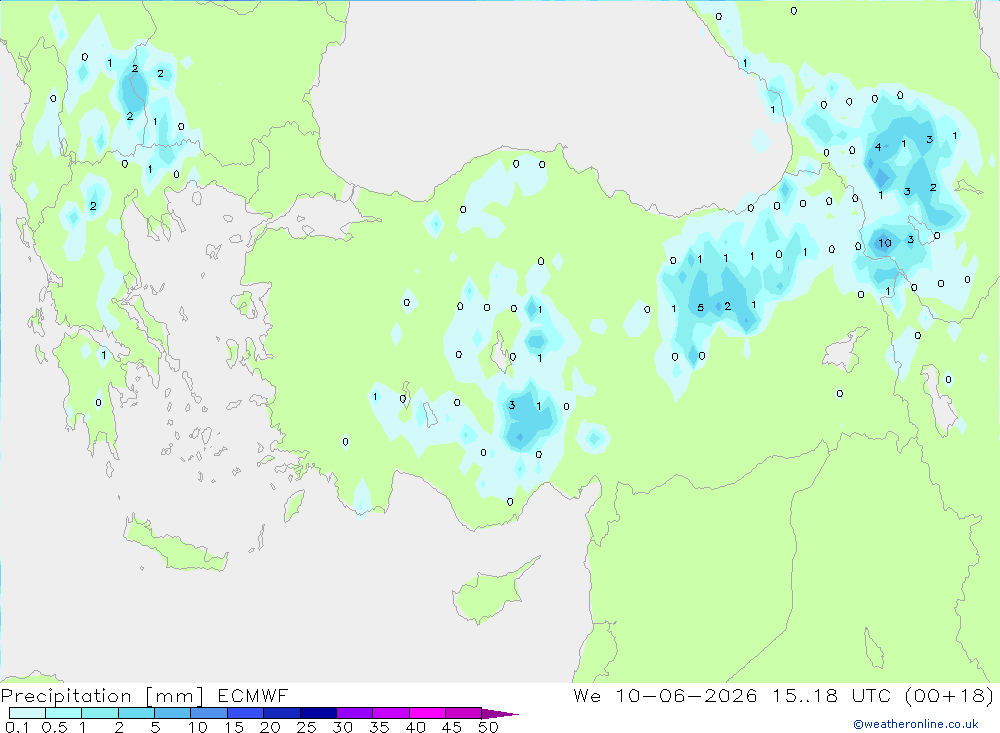Click the '(00+18)' forecast offset text

coord(950,695)
